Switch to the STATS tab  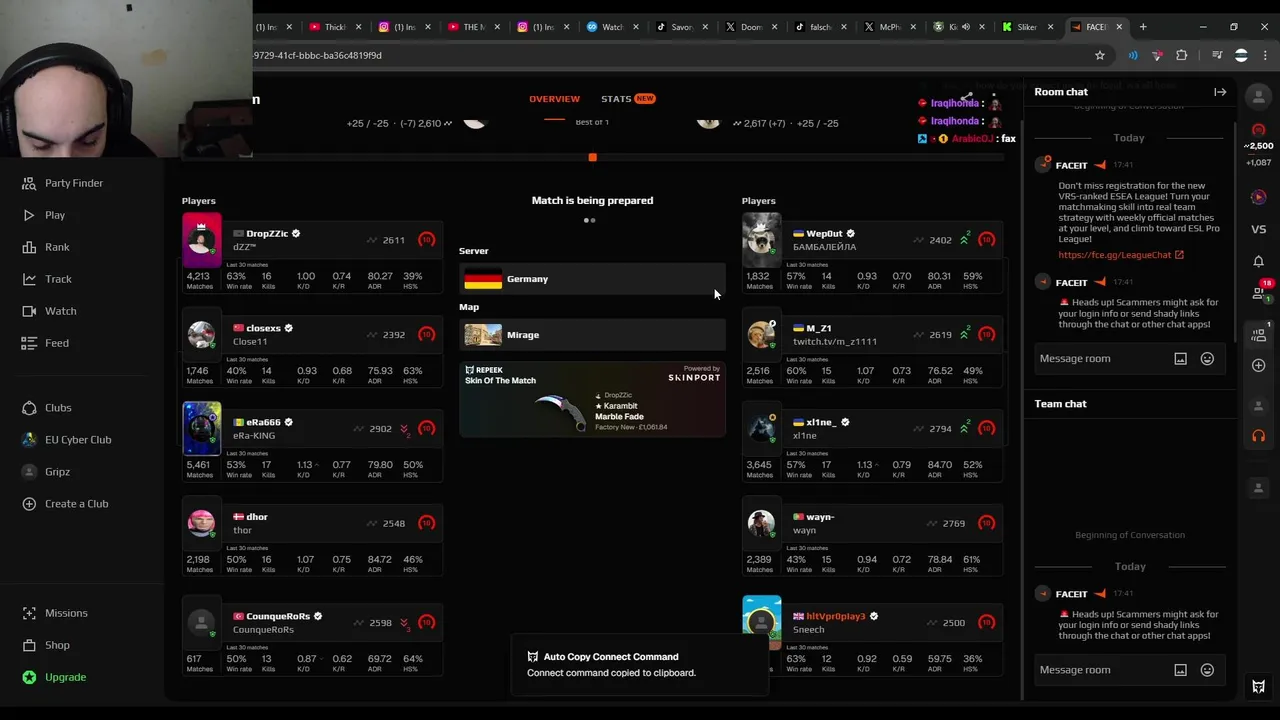628,99
